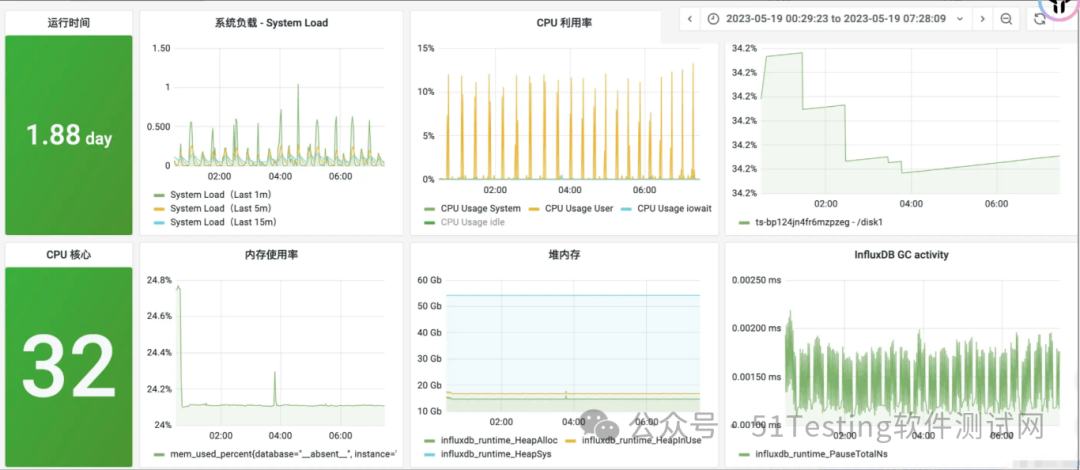Screen dimensions: 1080x470
Task: Click the 0.00200 ms axis label
Action: click(x=756, y=329)
